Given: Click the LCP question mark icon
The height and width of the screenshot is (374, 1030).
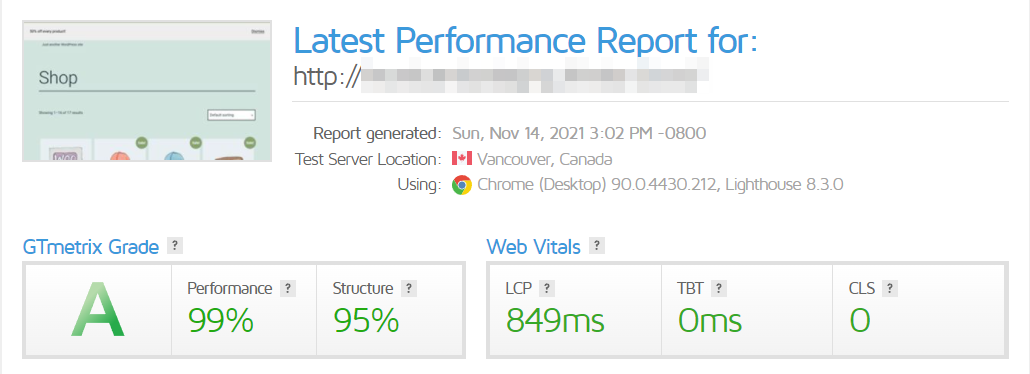Looking at the screenshot, I should [x=547, y=288].
